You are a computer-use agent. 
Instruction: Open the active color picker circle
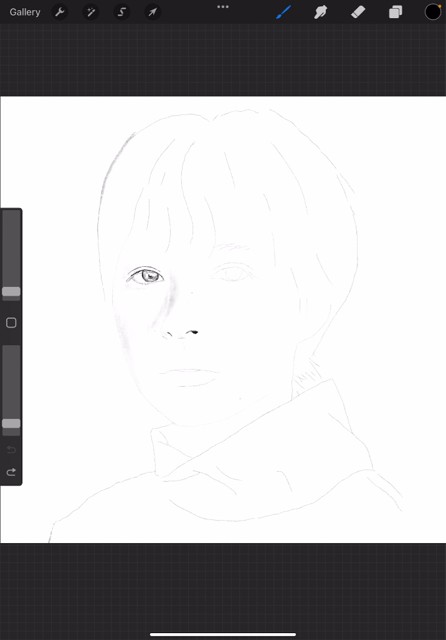click(433, 12)
